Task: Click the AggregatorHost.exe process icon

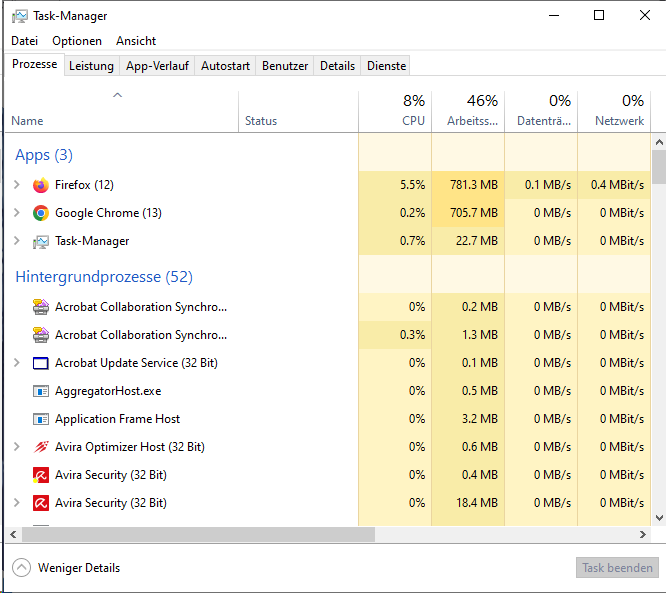Action: click(41, 391)
